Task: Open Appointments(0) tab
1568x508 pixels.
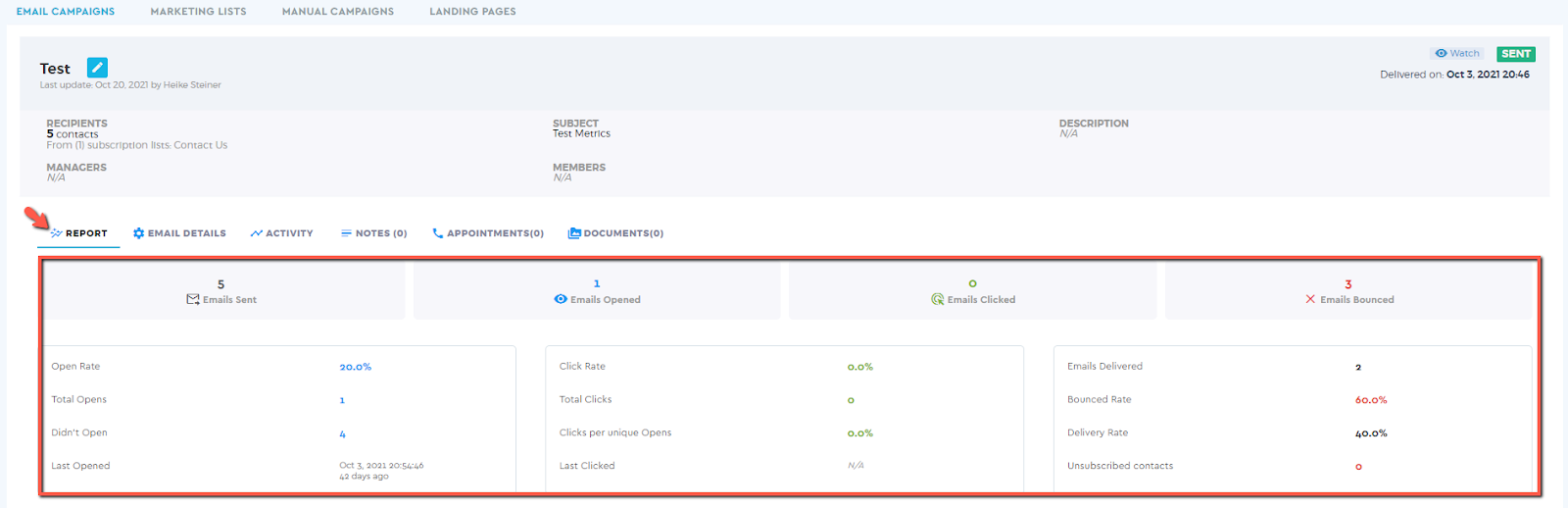Action: [x=488, y=233]
